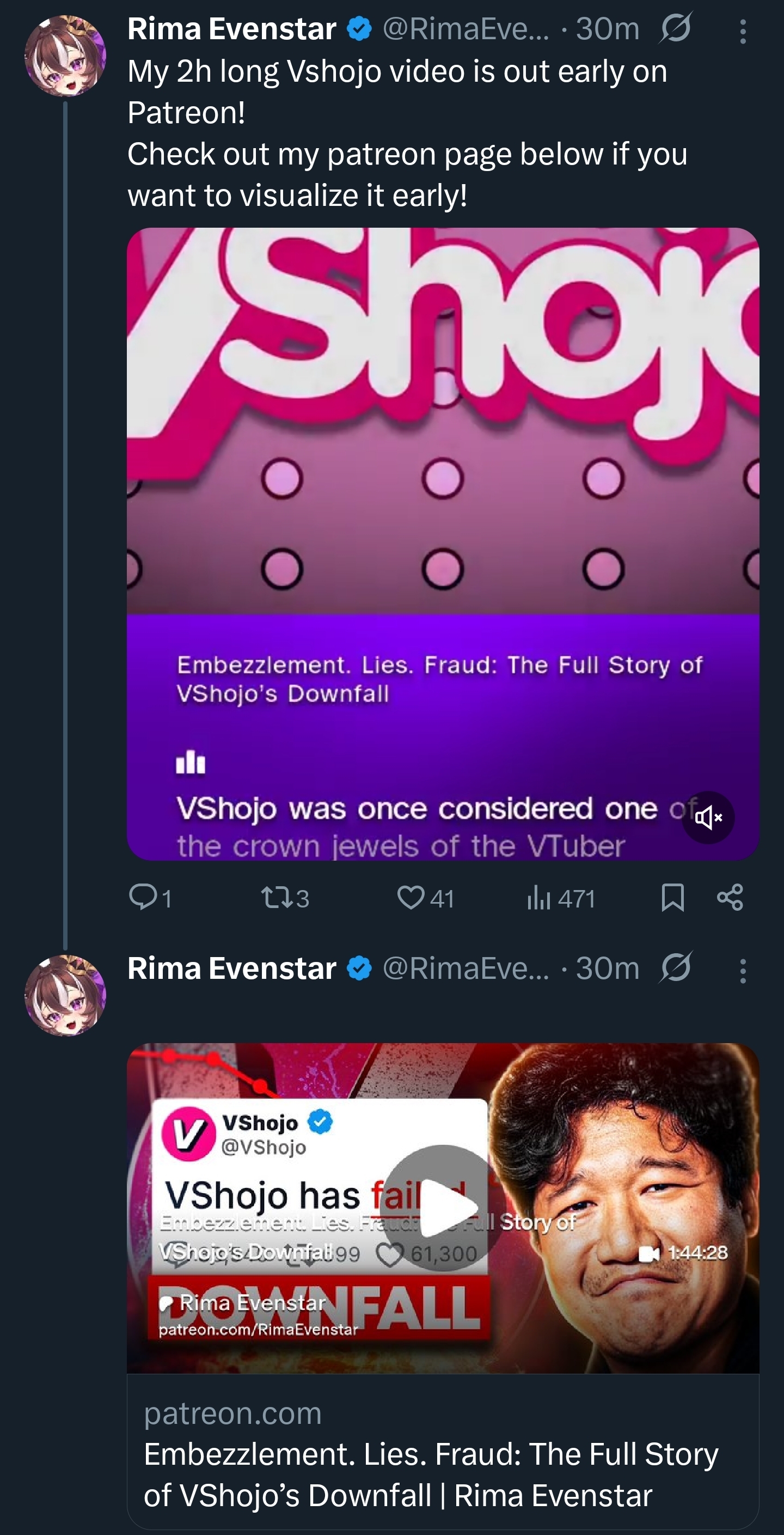The height and width of the screenshot is (1535, 784).
Task: Open Rima Evenstar profile name in first tweet
Action: pos(232,29)
